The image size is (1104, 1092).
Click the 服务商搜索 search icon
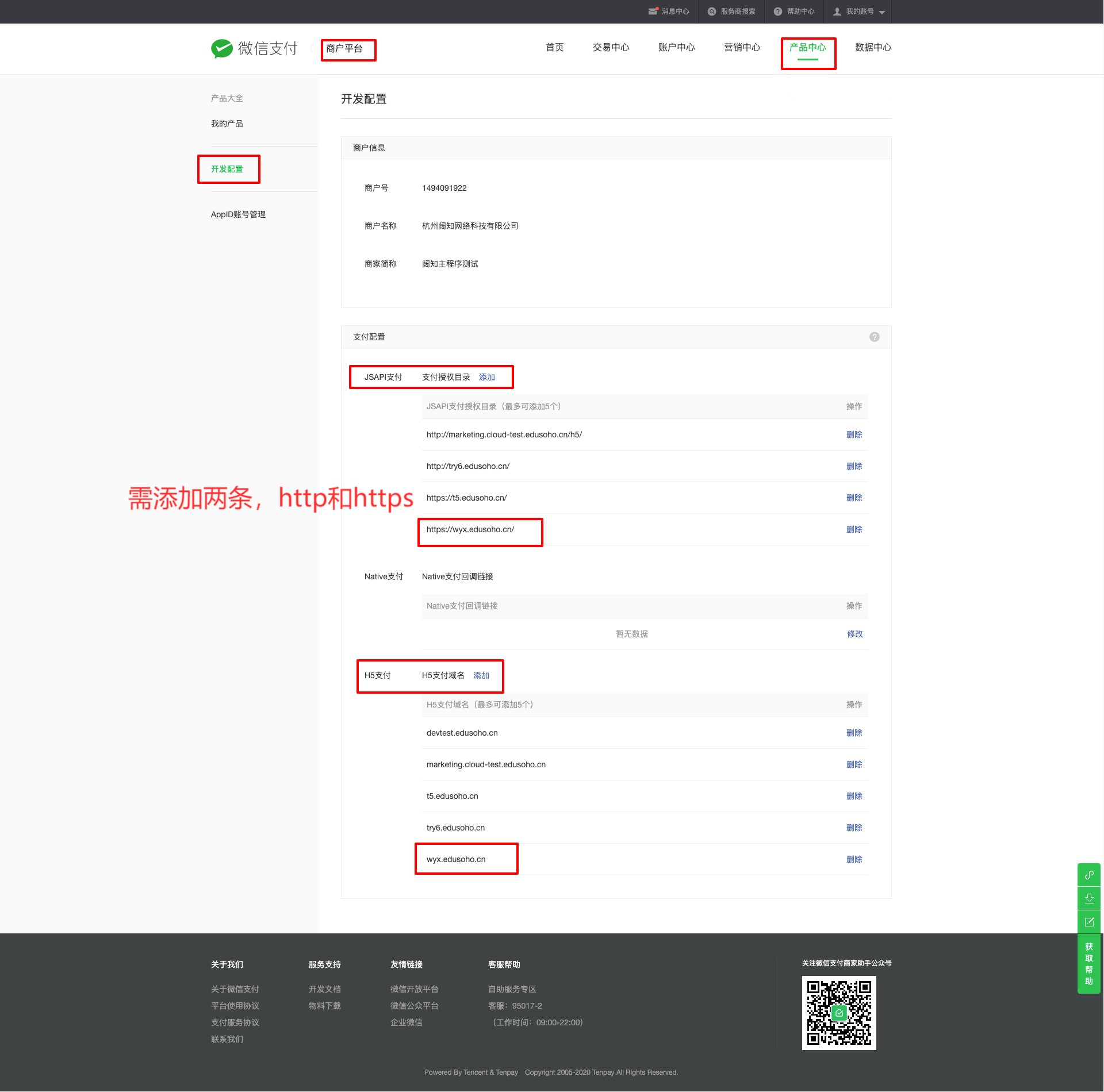(x=712, y=11)
